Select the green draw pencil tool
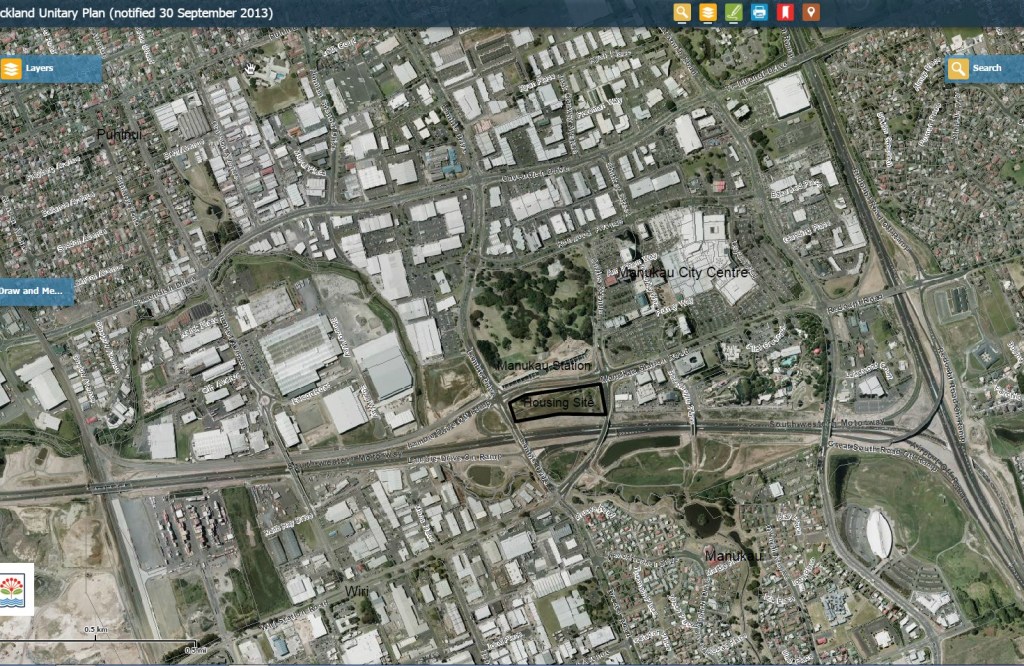This screenshot has height=666, width=1024. point(733,12)
